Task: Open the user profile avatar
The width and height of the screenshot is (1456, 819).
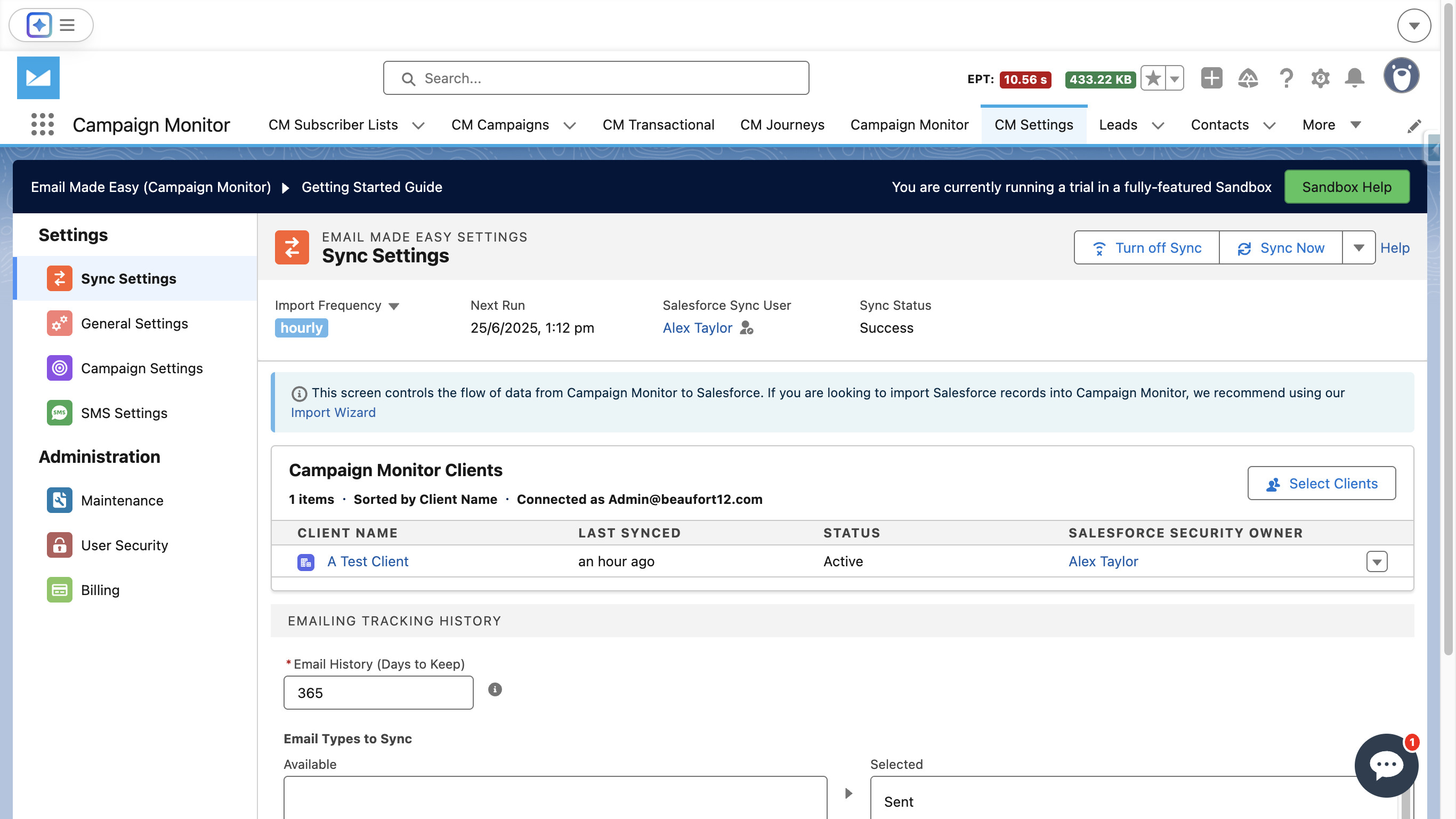Action: click(1401, 76)
